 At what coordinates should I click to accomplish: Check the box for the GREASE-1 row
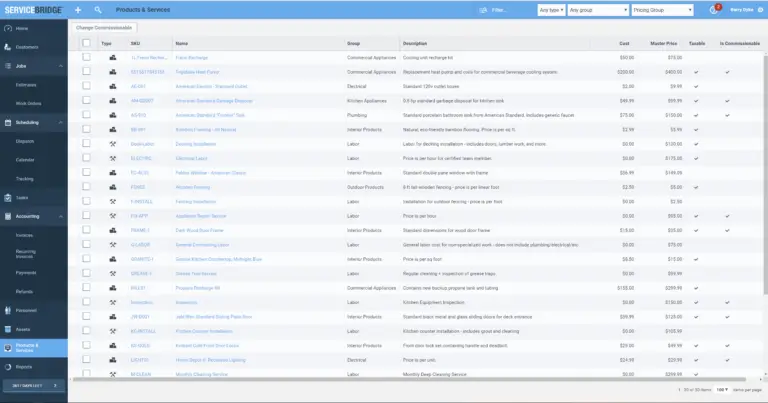(86, 273)
